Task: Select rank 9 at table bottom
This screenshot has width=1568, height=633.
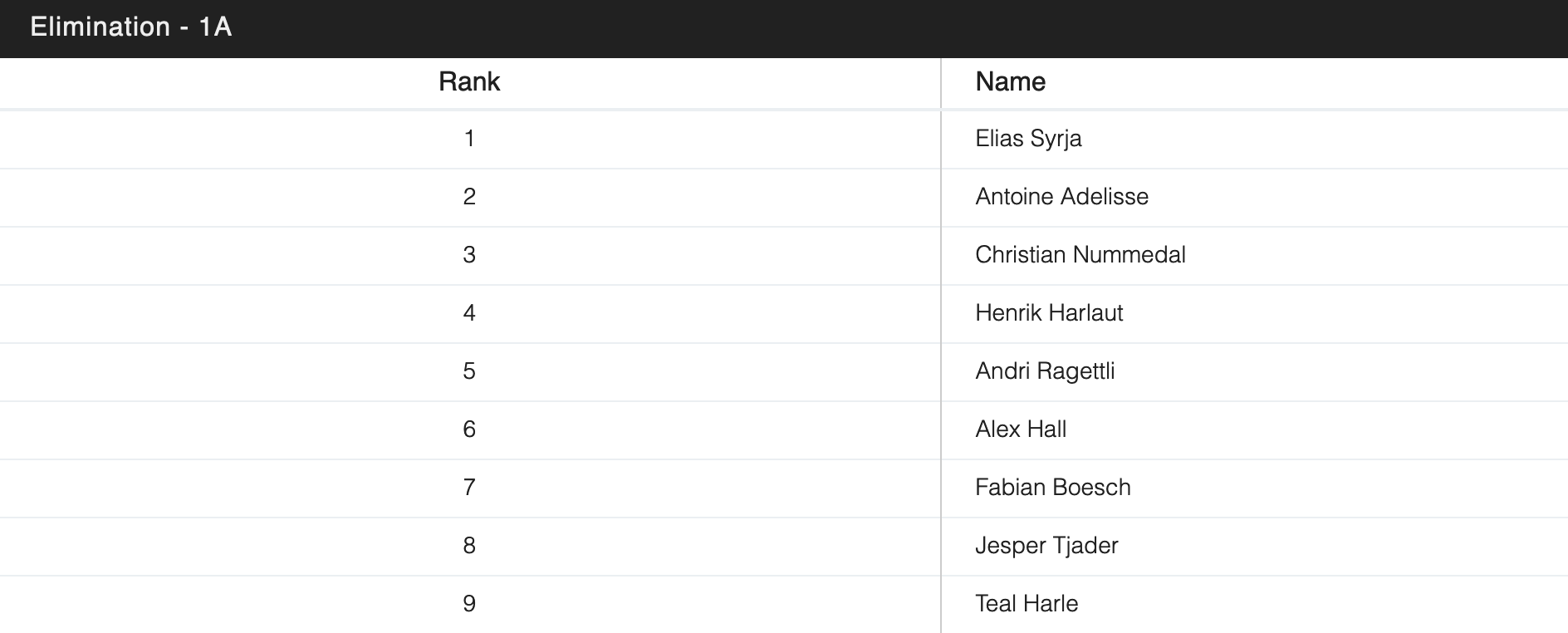Action: tap(469, 604)
